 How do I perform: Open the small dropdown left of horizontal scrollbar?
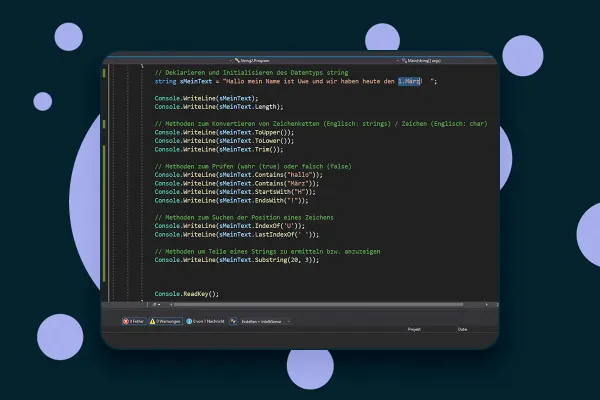(x=157, y=305)
